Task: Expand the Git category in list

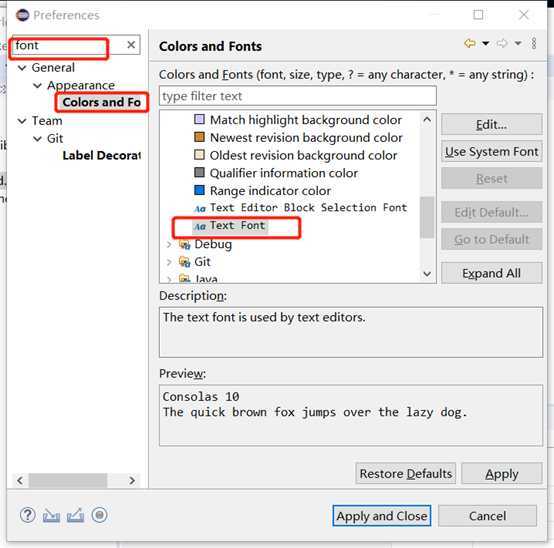Action: (169, 262)
